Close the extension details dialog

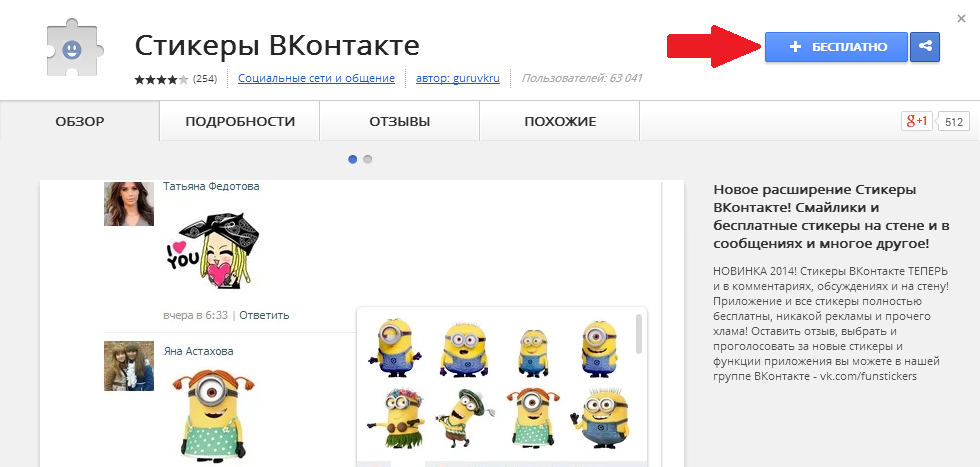(x=961, y=19)
